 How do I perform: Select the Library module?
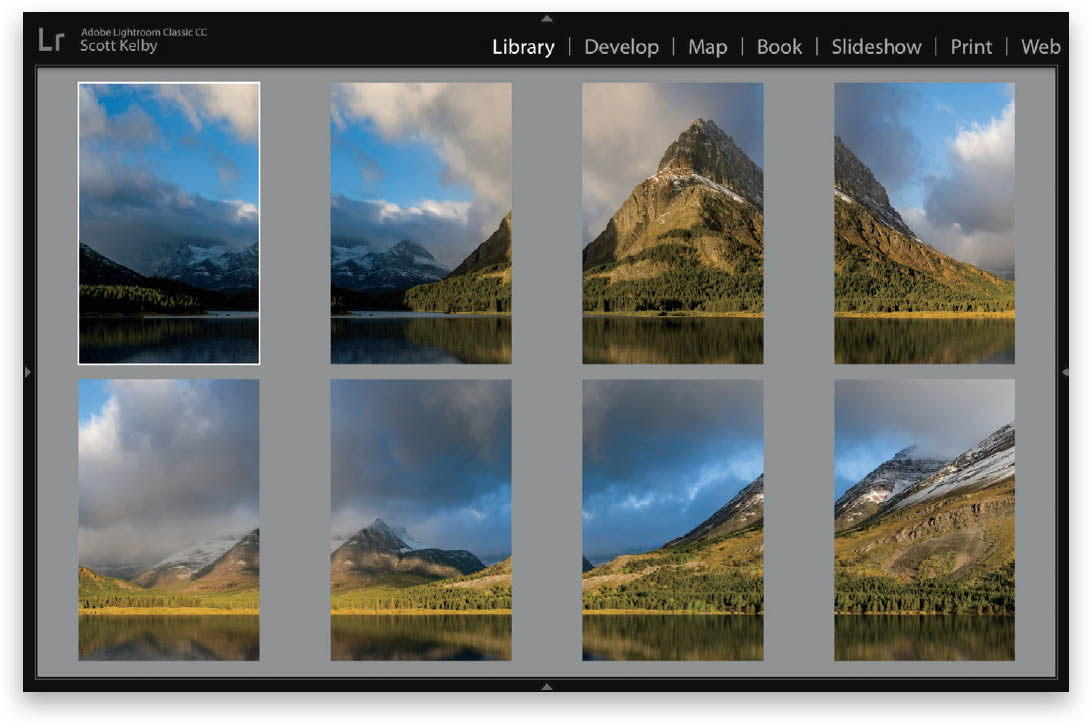coord(523,47)
